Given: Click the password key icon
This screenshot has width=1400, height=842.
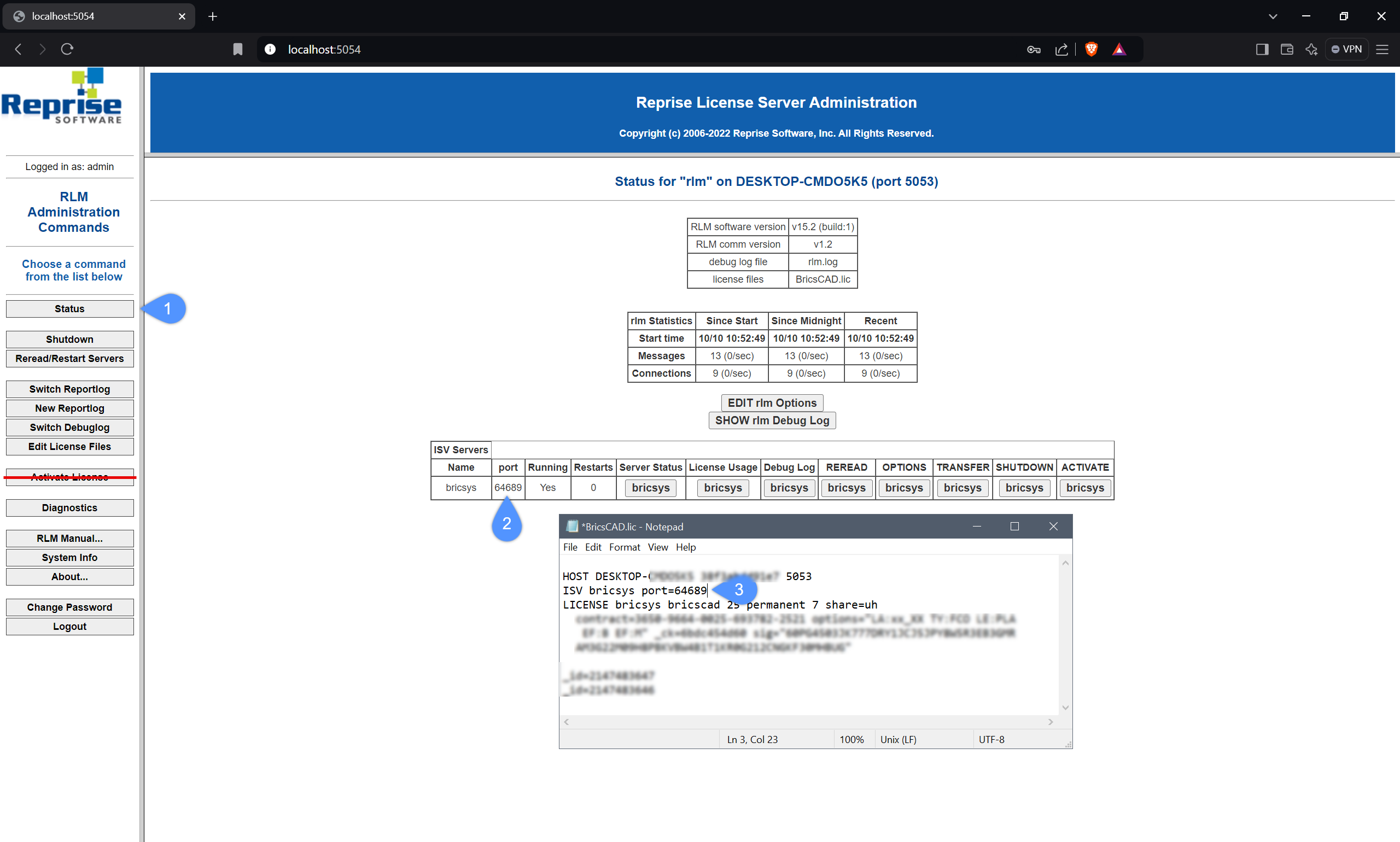Looking at the screenshot, I should tap(1034, 49).
